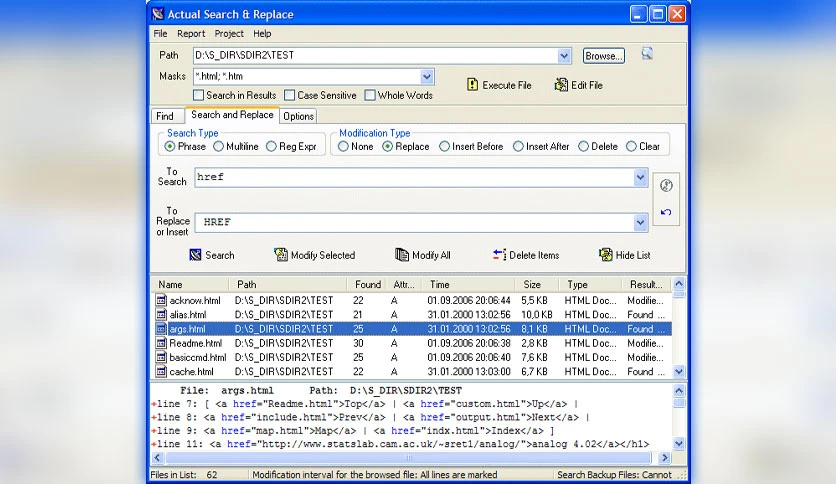Switch to the Options tab
The height and width of the screenshot is (484, 836).
(x=298, y=116)
